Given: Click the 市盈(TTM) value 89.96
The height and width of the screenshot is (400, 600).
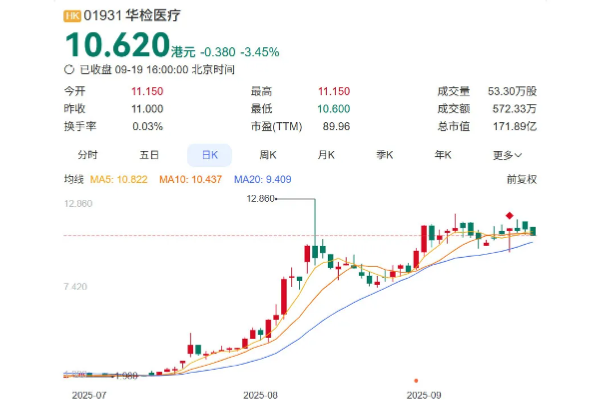Looking at the screenshot, I should click(336, 126).
